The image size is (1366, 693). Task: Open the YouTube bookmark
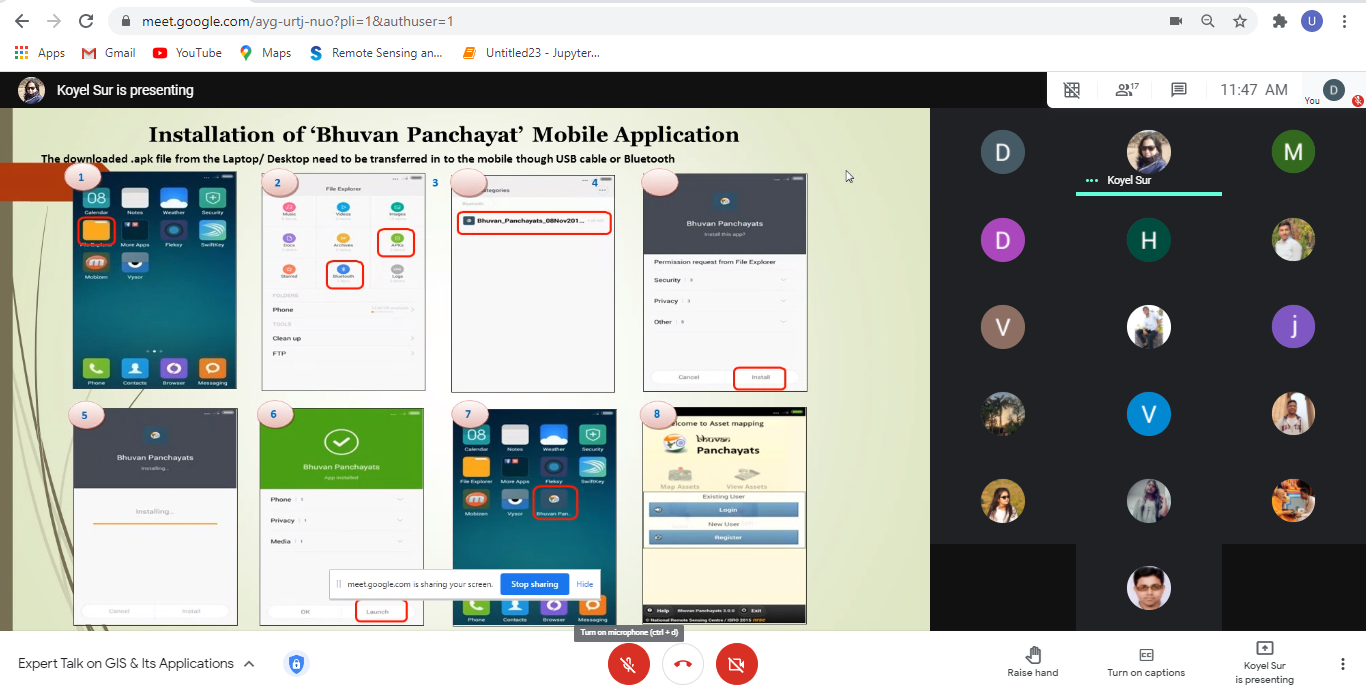click(x=187, y=53)
